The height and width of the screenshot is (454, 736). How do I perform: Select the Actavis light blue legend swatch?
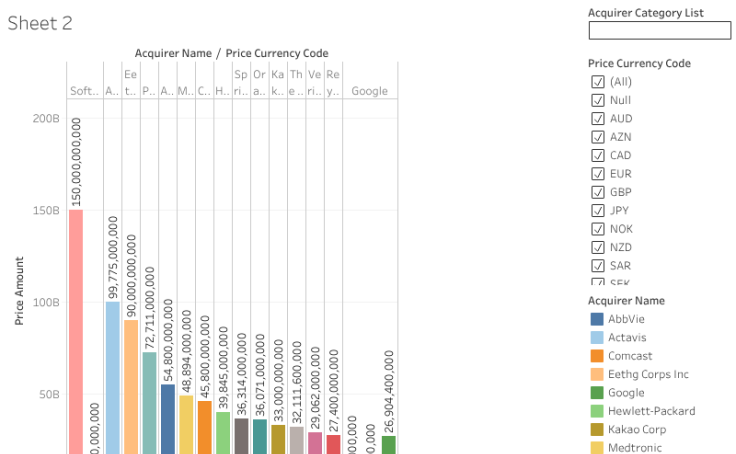[x=597, y=338]
